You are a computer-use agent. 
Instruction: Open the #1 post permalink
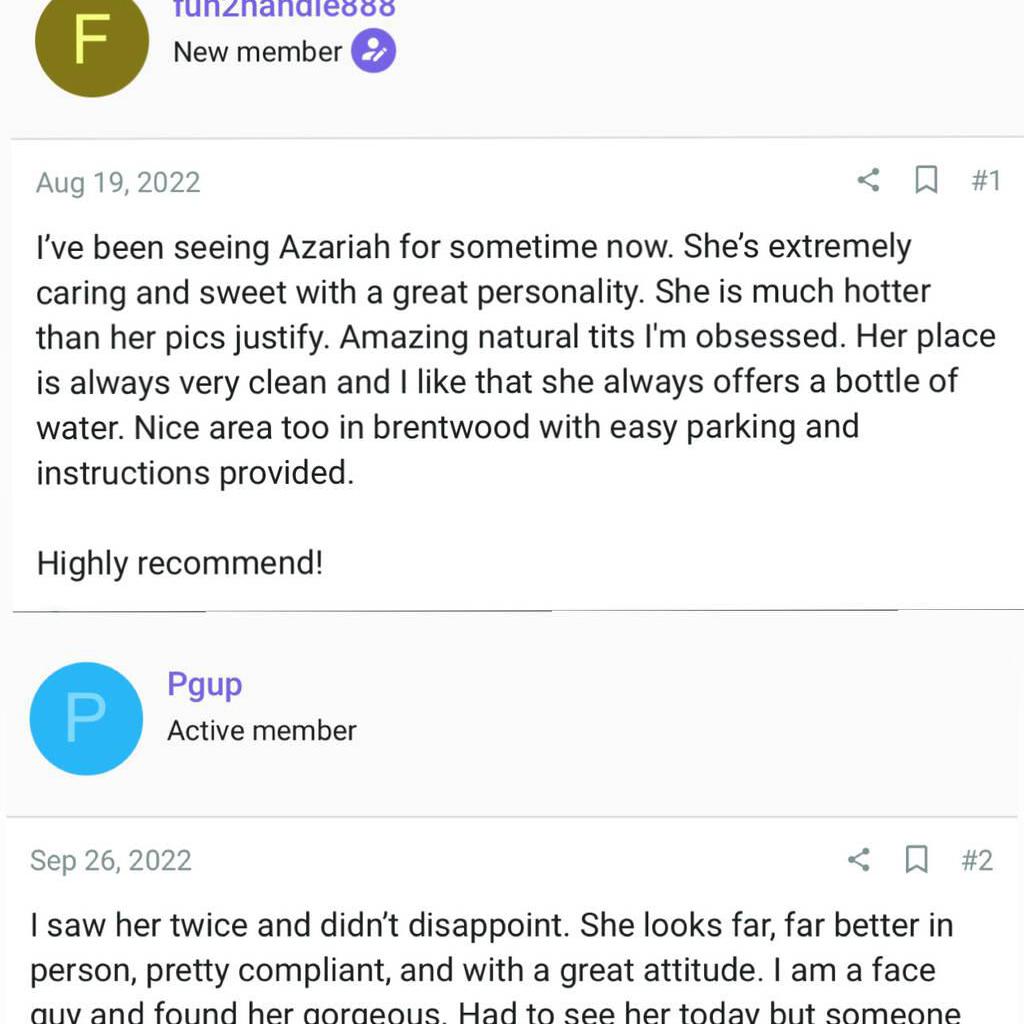coord(985,181)
